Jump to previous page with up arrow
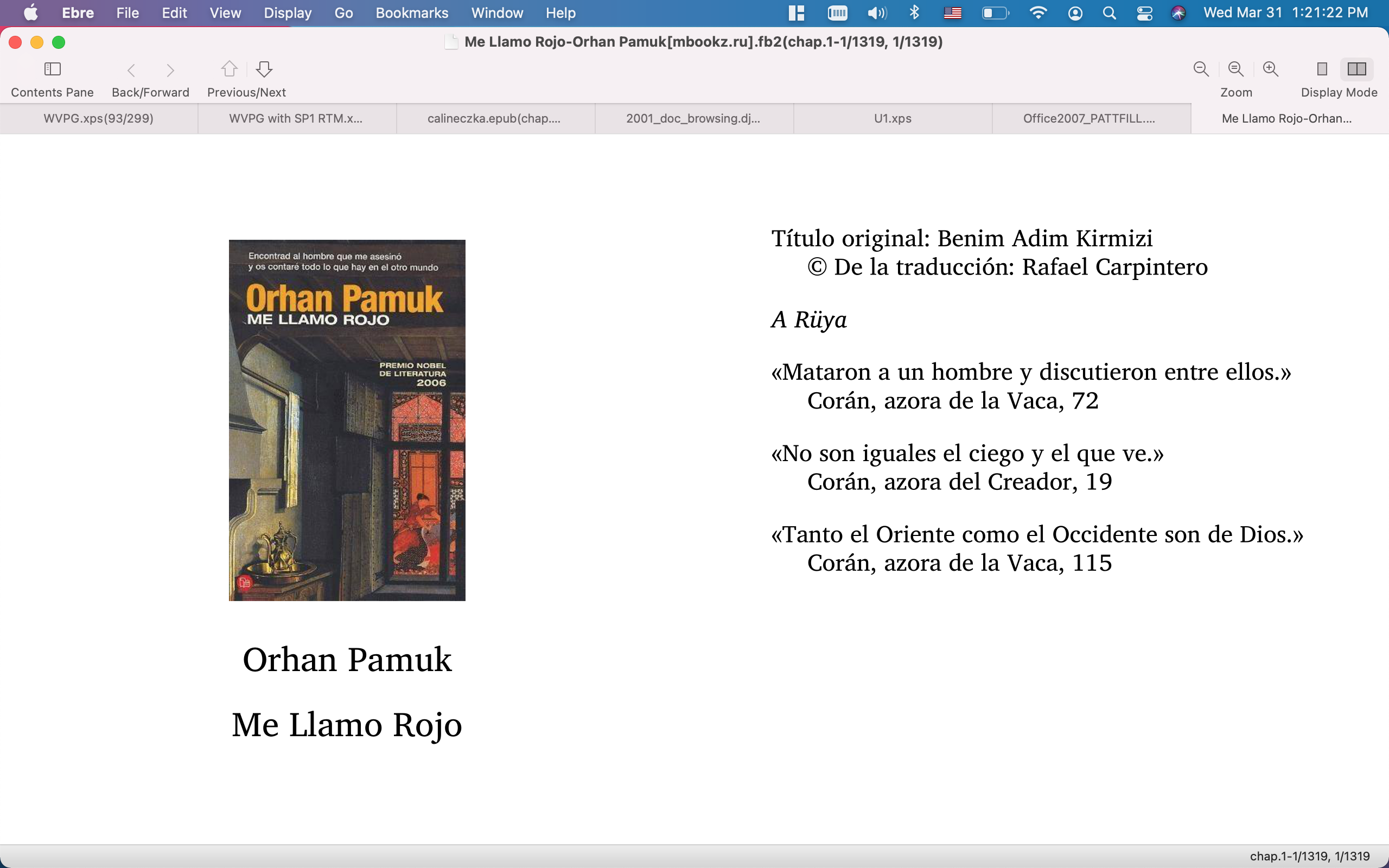This screenshot has height=868, width=1389. [x=230, y=69]
